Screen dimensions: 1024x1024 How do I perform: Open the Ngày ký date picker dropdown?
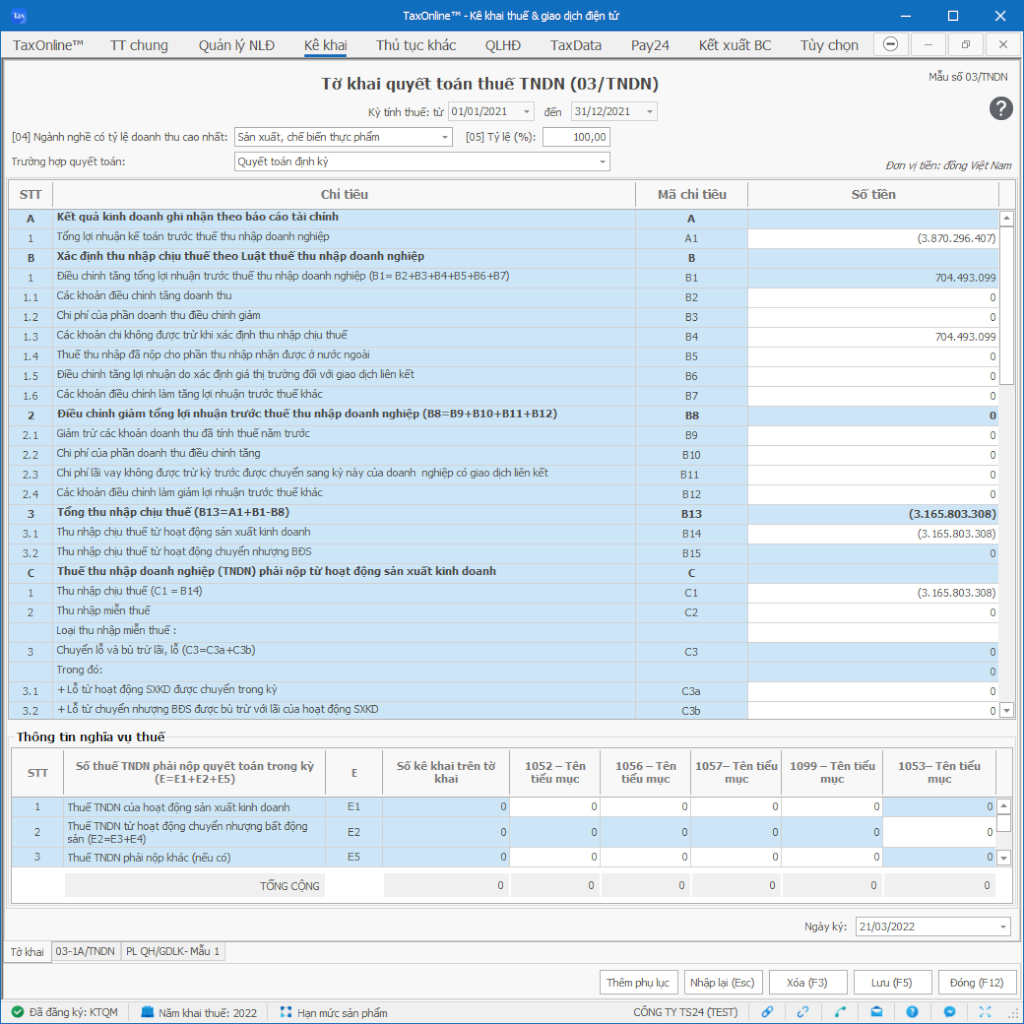(1002, 927)
